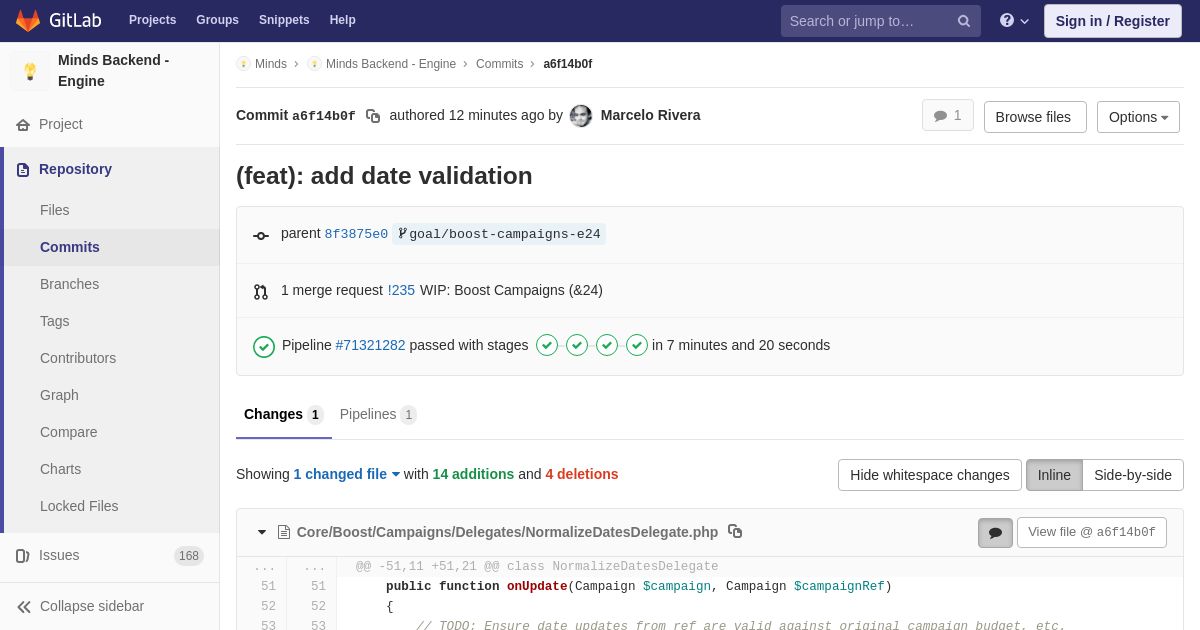Focus the Search or jump to field
This screenshot has width=1200, height=630.
866,21
